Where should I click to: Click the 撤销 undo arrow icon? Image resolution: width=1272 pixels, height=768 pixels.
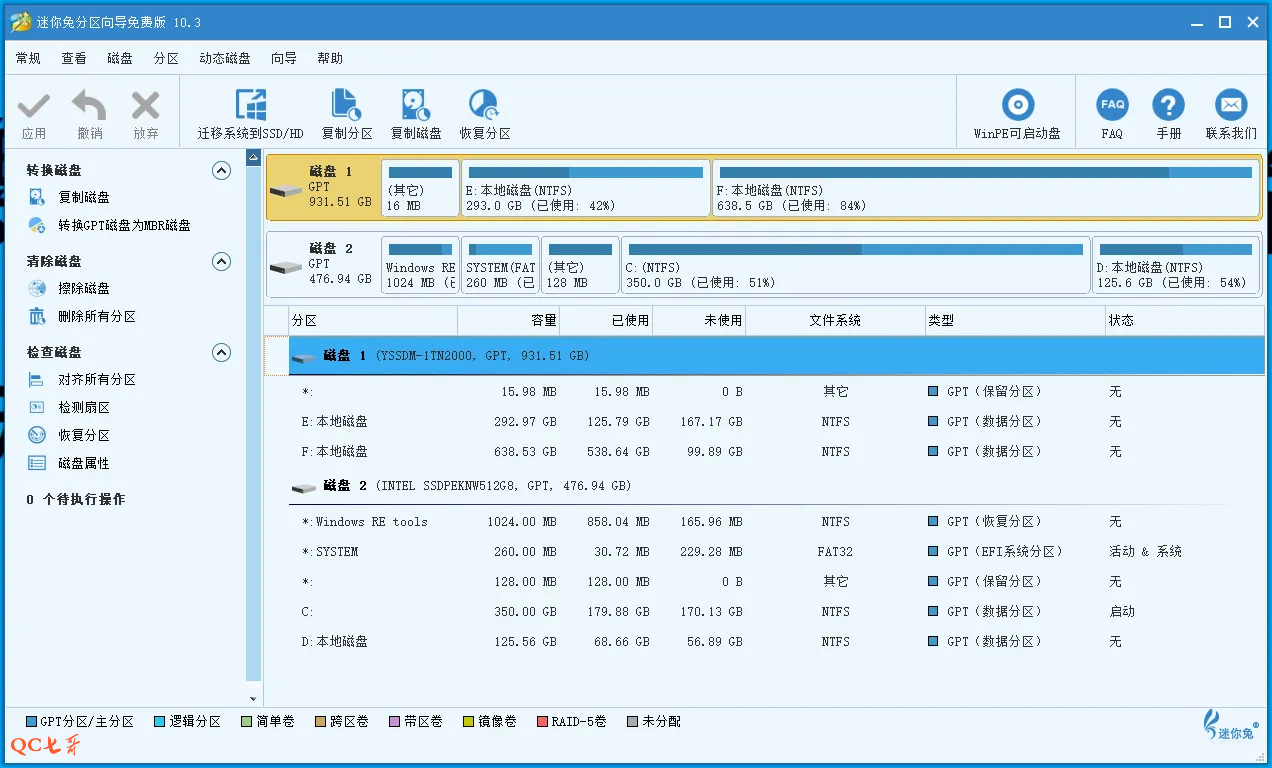coord(90,105)
